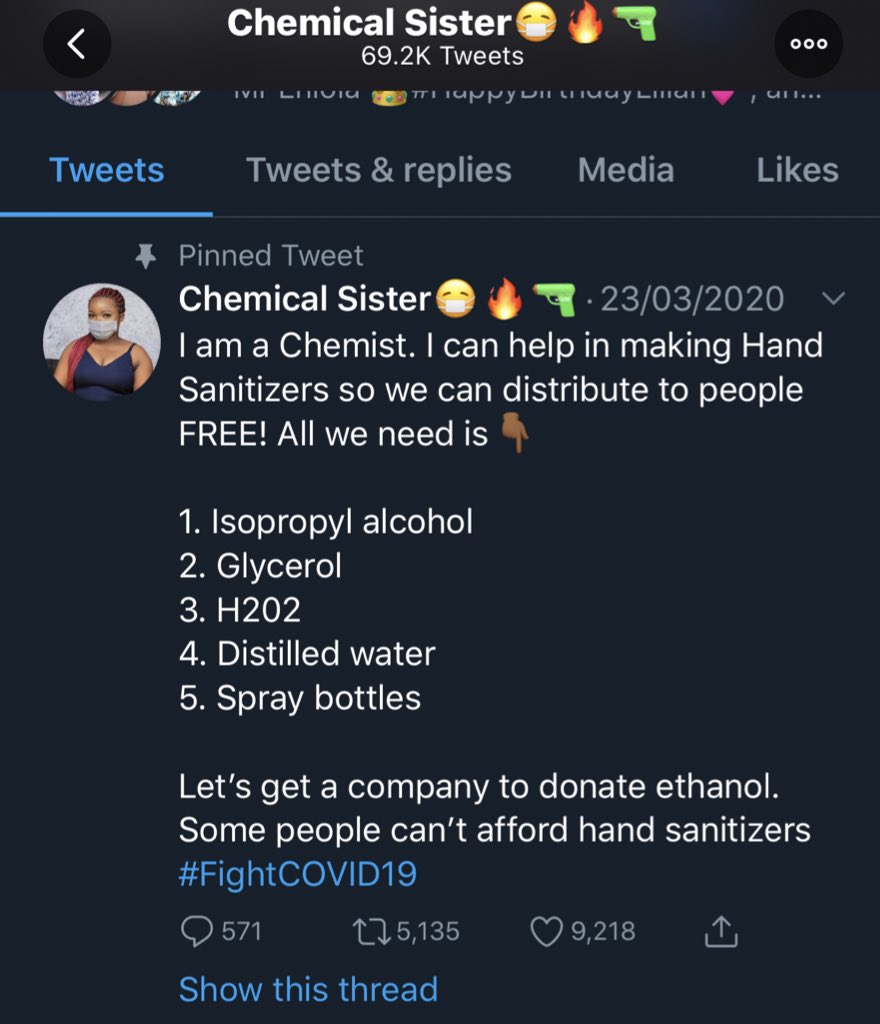Select the Media tab
The image size is (880, 1024).
click(x=625, y=170)
